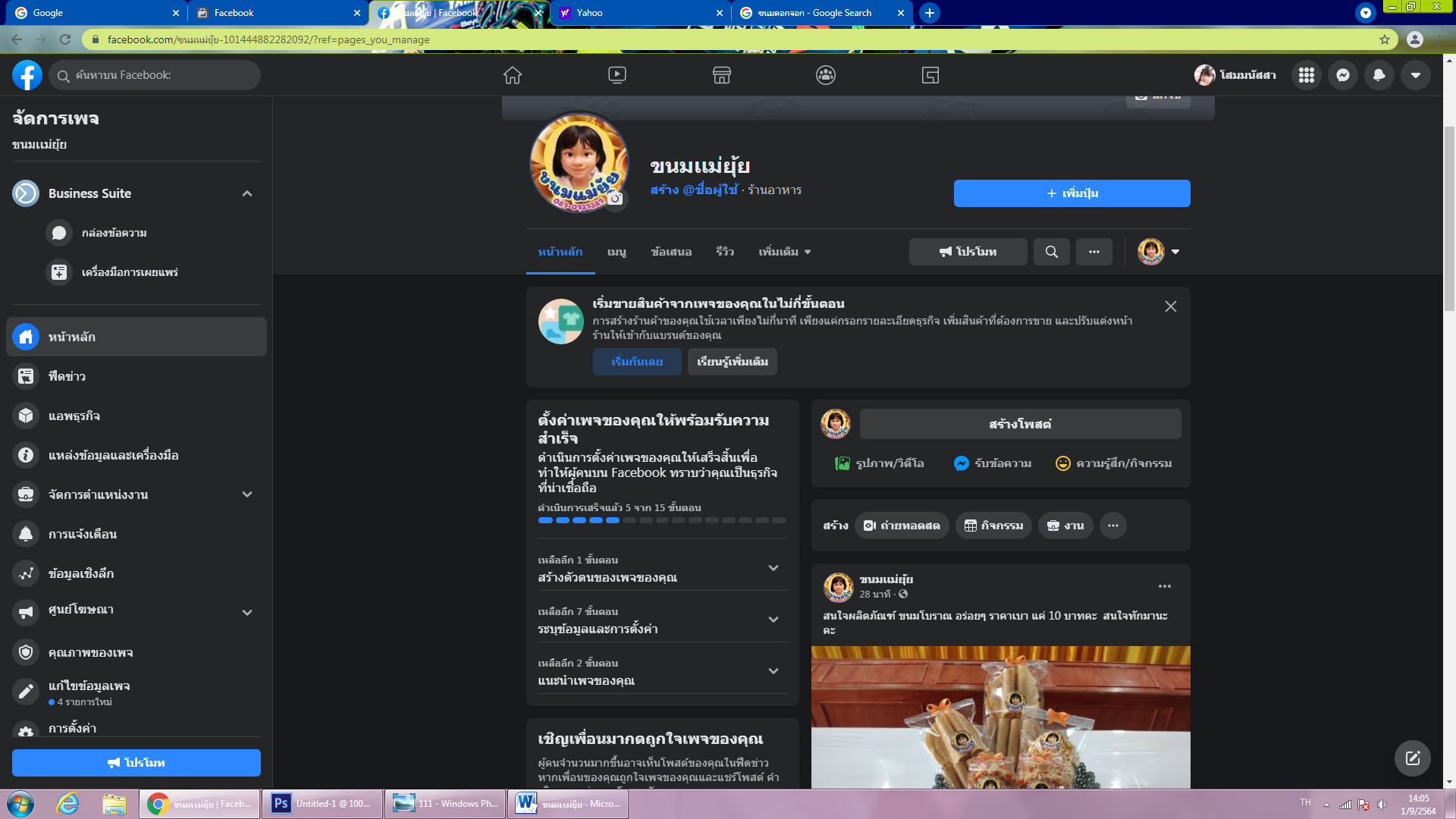Expand the จัดการตำแหน่งงาน sidebar item

click(x=247, y=494)
